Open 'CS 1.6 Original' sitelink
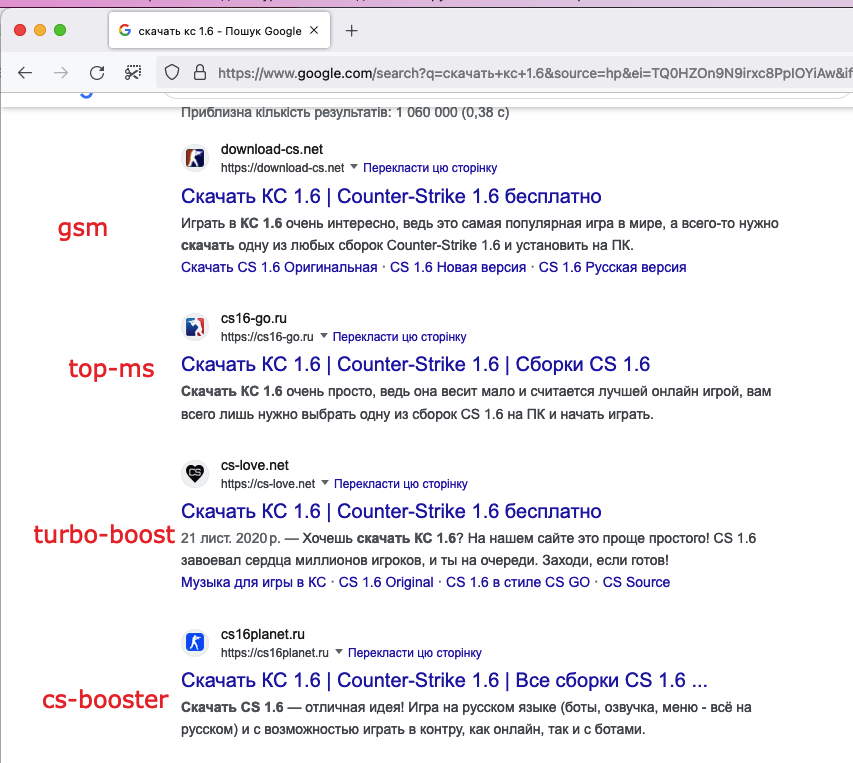The image size is (853, 763). 386,582
